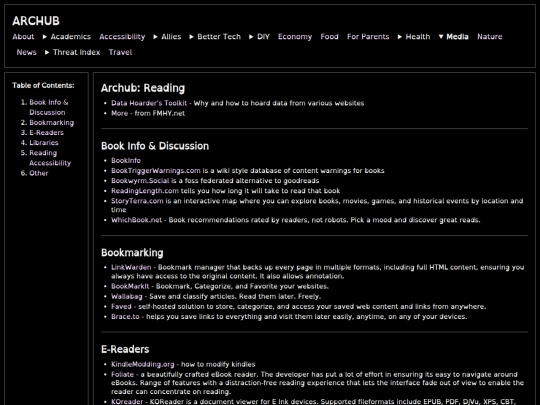Viewport: 540px width, 405px height.
Task: Jump to Other in table of contents
Action: pyautogui.click(x=39, y=173)
